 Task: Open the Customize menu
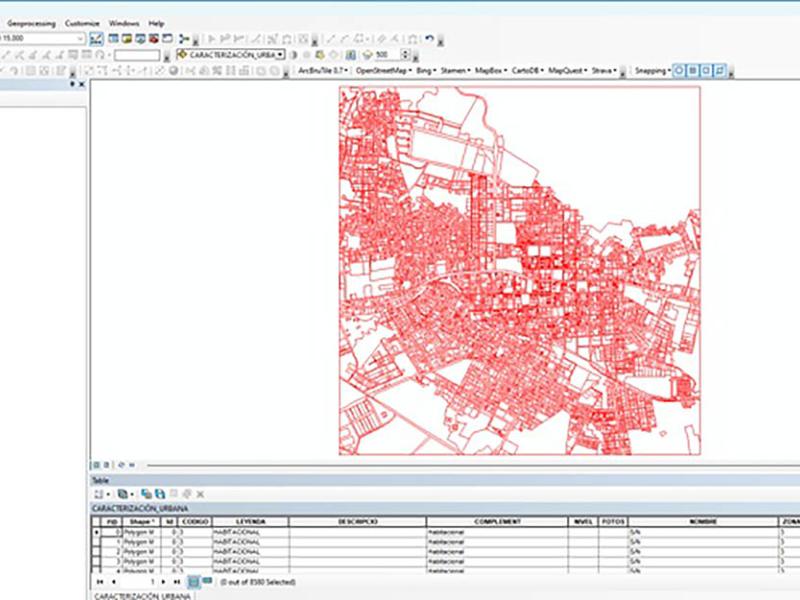[x=81, y=22]
